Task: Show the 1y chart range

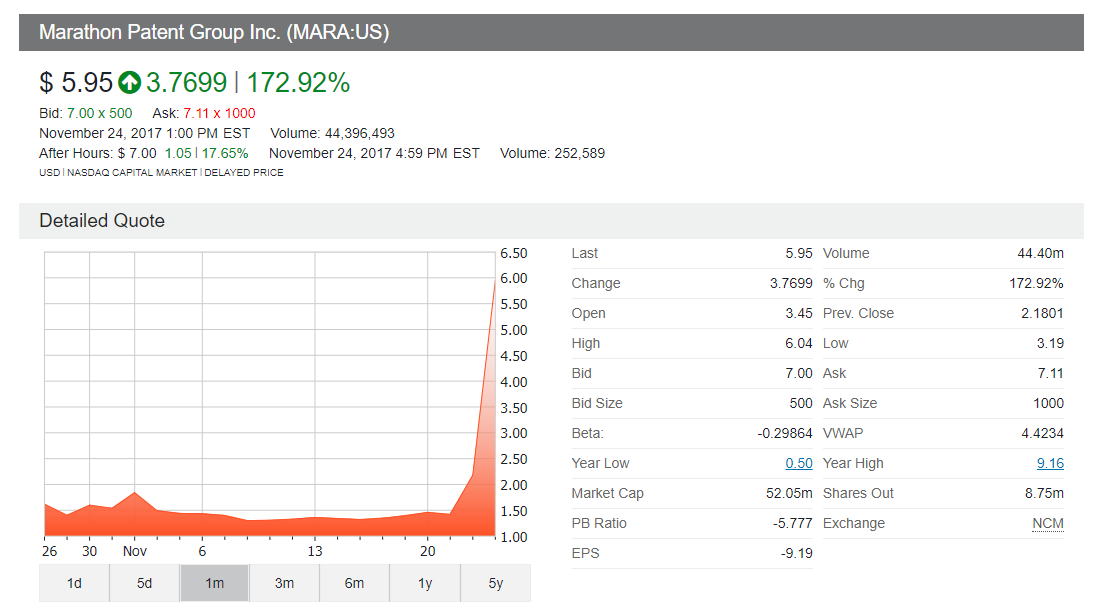Action: 425,583
